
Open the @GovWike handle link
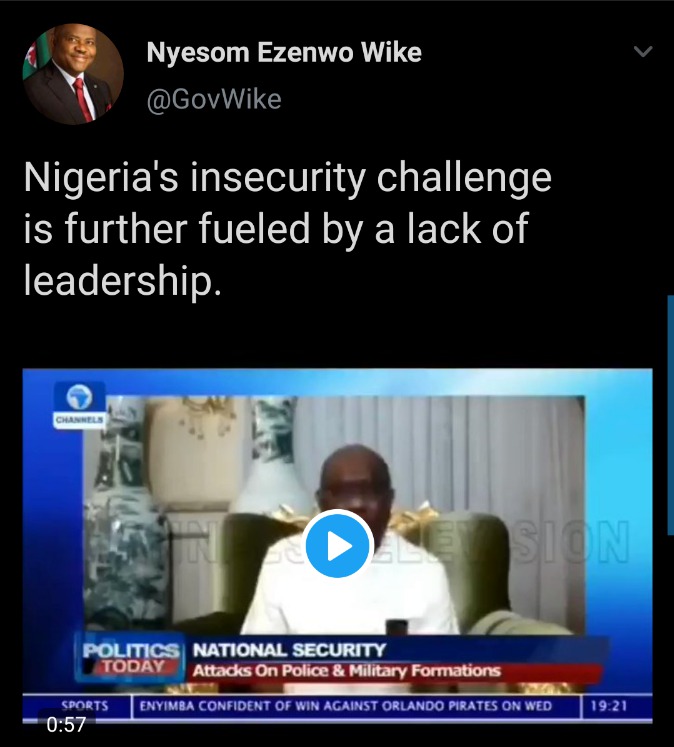click(x=214, y=100)
